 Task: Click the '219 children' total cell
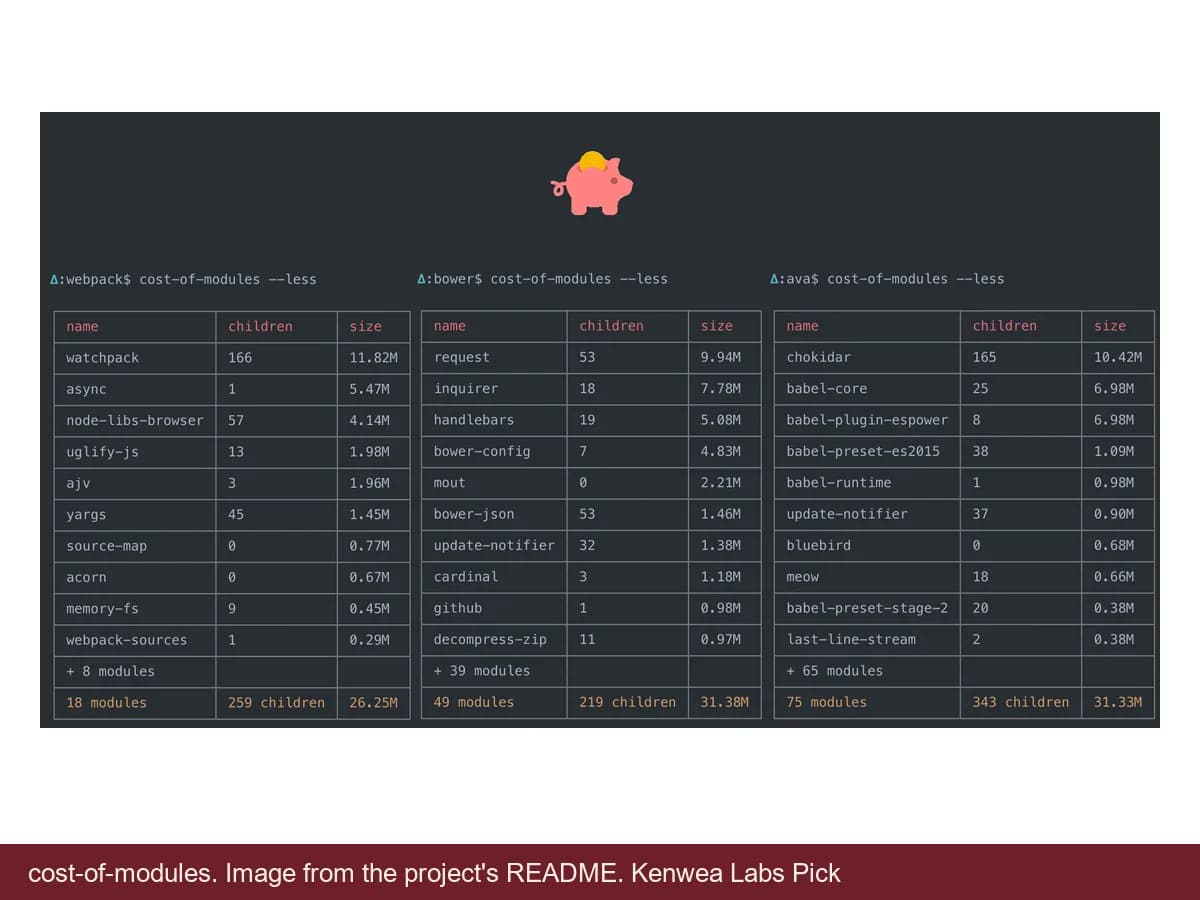tap(627, 702)
